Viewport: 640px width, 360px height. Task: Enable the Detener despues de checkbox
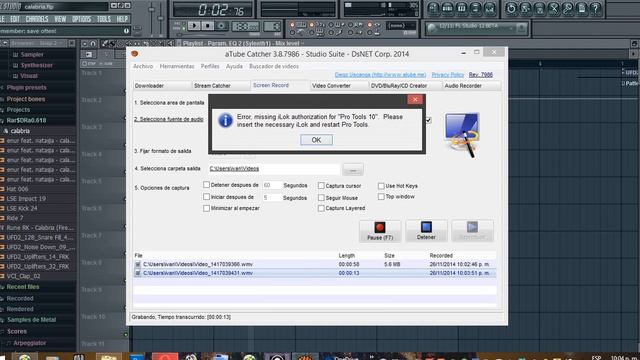coord(206,185)
